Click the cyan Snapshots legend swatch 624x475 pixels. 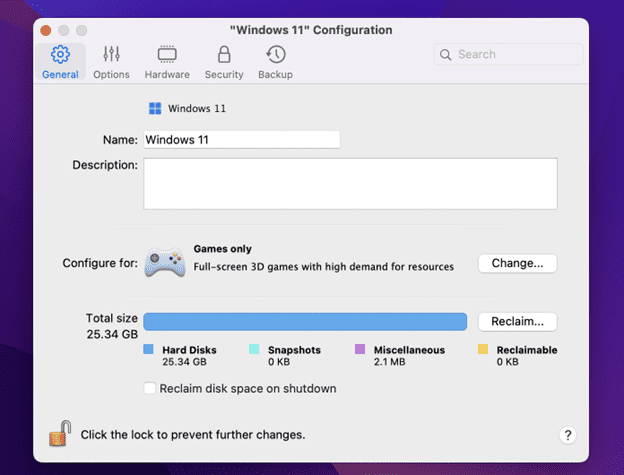(x=253, y=350)
